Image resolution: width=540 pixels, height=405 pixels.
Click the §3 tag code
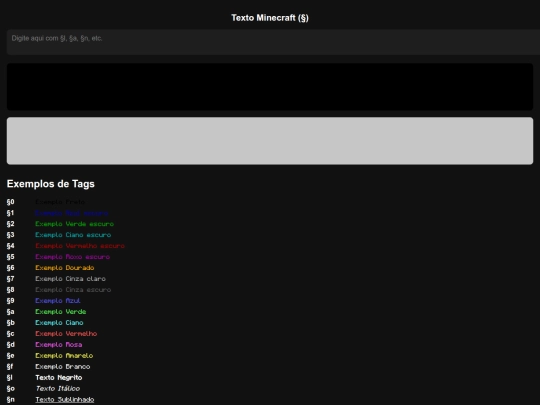click(x=11, y=235)
